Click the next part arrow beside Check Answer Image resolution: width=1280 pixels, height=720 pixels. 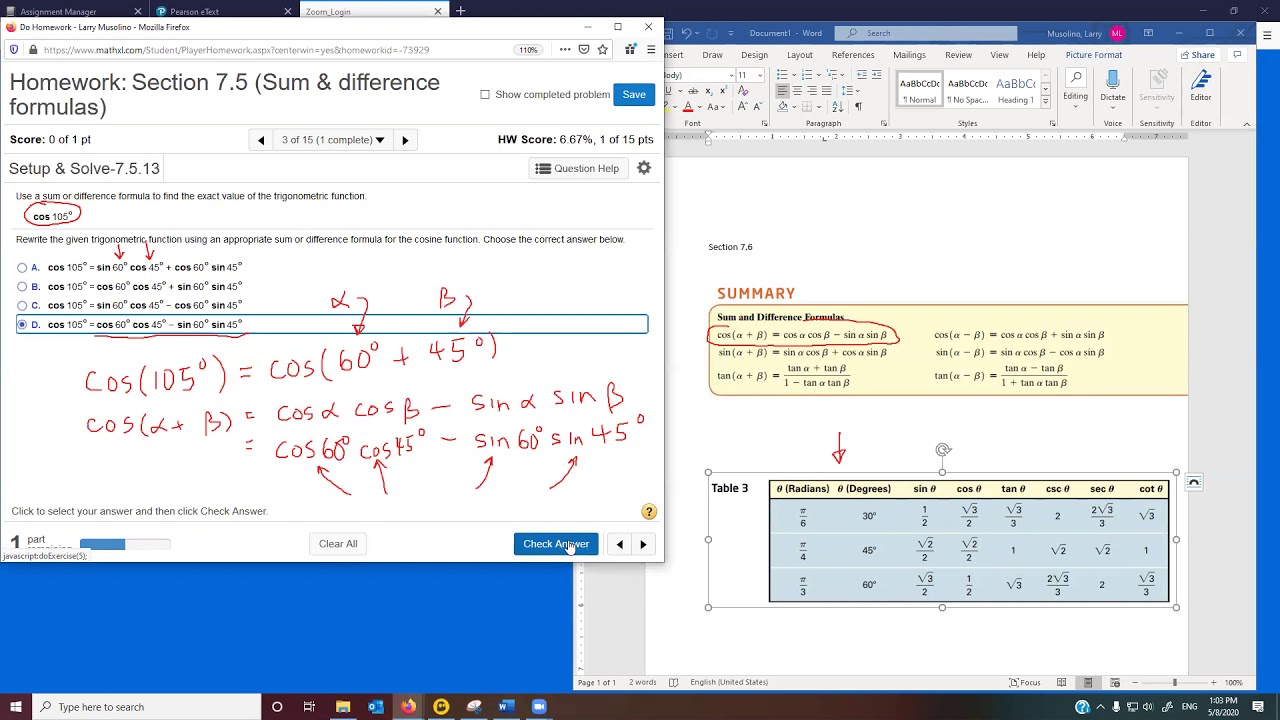coord(643,544)
